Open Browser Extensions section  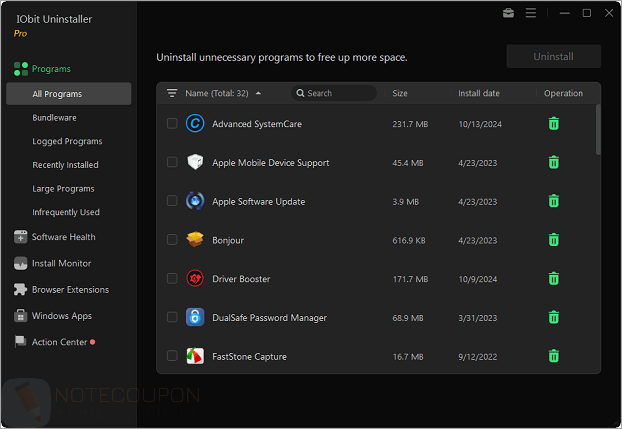click(x=70, y=290)
